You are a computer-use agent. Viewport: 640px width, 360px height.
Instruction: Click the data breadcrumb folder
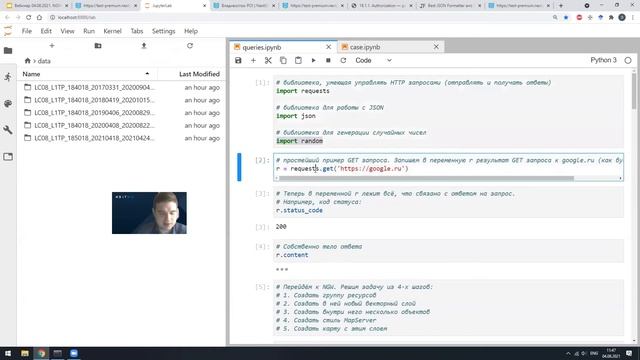(44, 61)
